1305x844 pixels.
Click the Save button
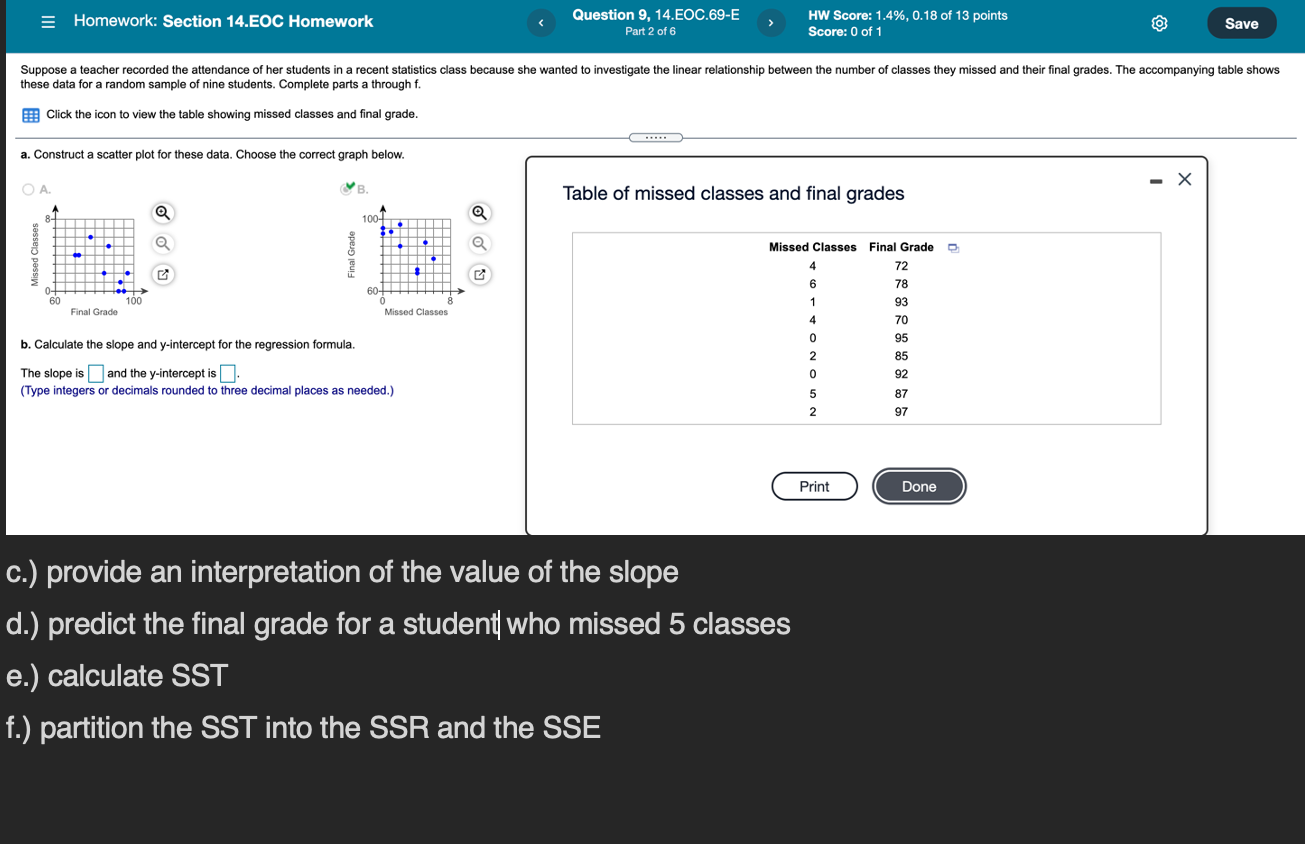coord(1241,22)
